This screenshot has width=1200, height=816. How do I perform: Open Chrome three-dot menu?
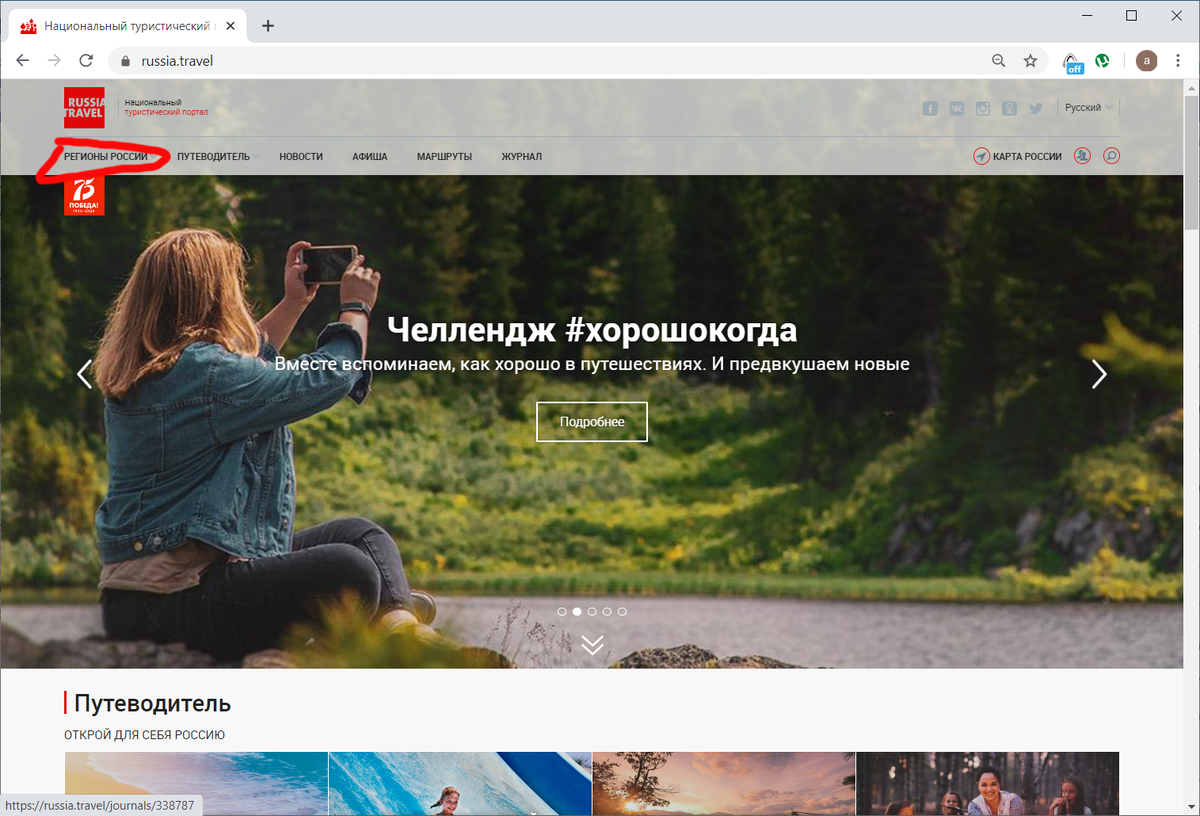pos(1178,61)
